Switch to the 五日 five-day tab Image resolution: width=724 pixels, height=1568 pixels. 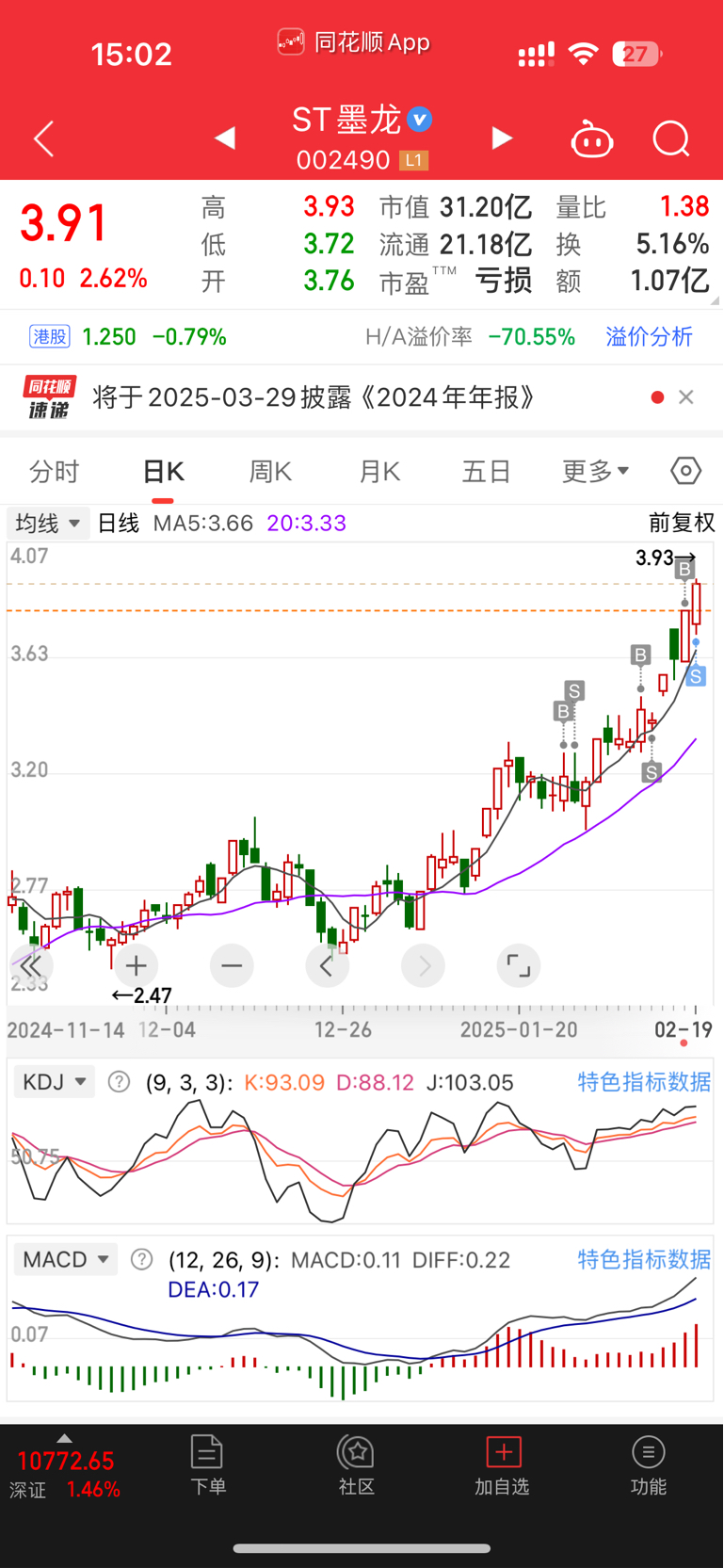(486, 471)
